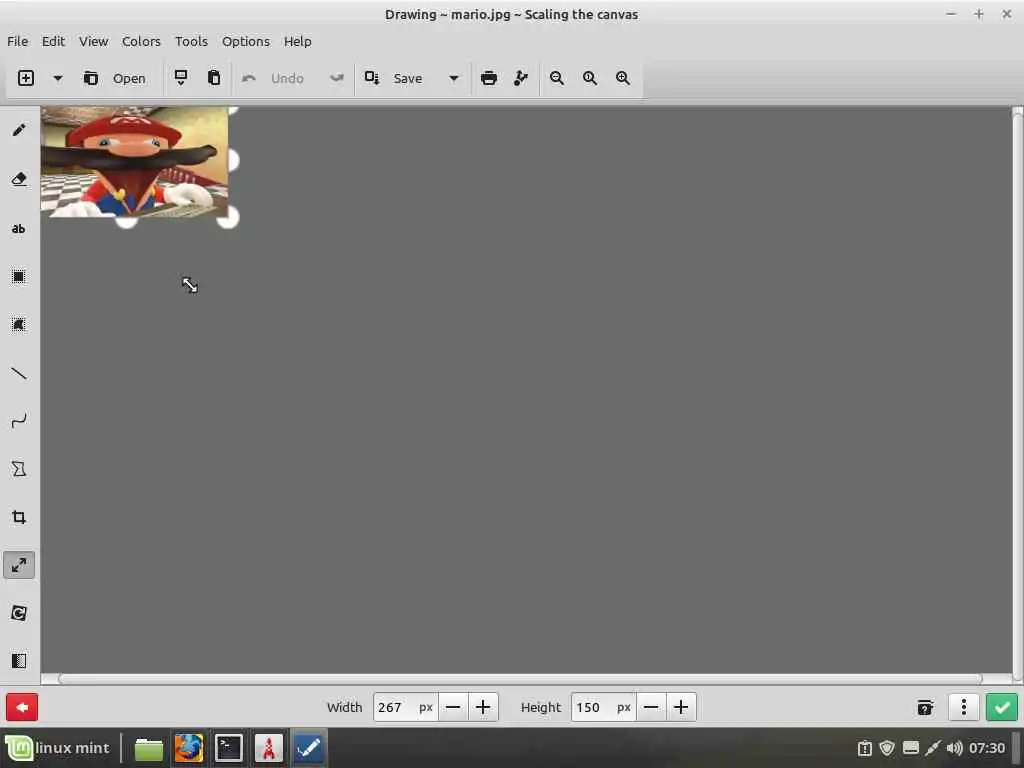Click the 07:30 clock
This screenshot has height=768, width=1024.
tap(987, 748)
